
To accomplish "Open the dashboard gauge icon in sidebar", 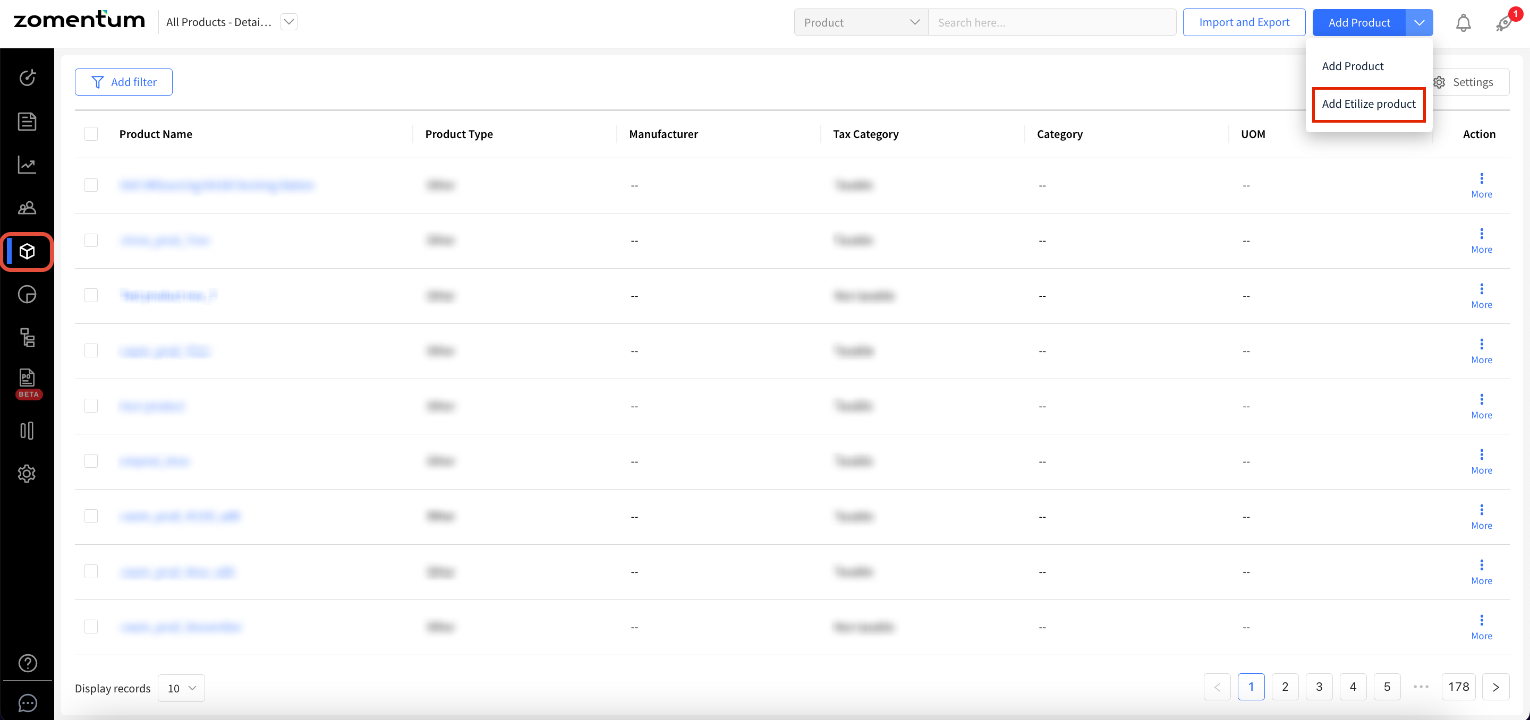I will click(27, 78).
